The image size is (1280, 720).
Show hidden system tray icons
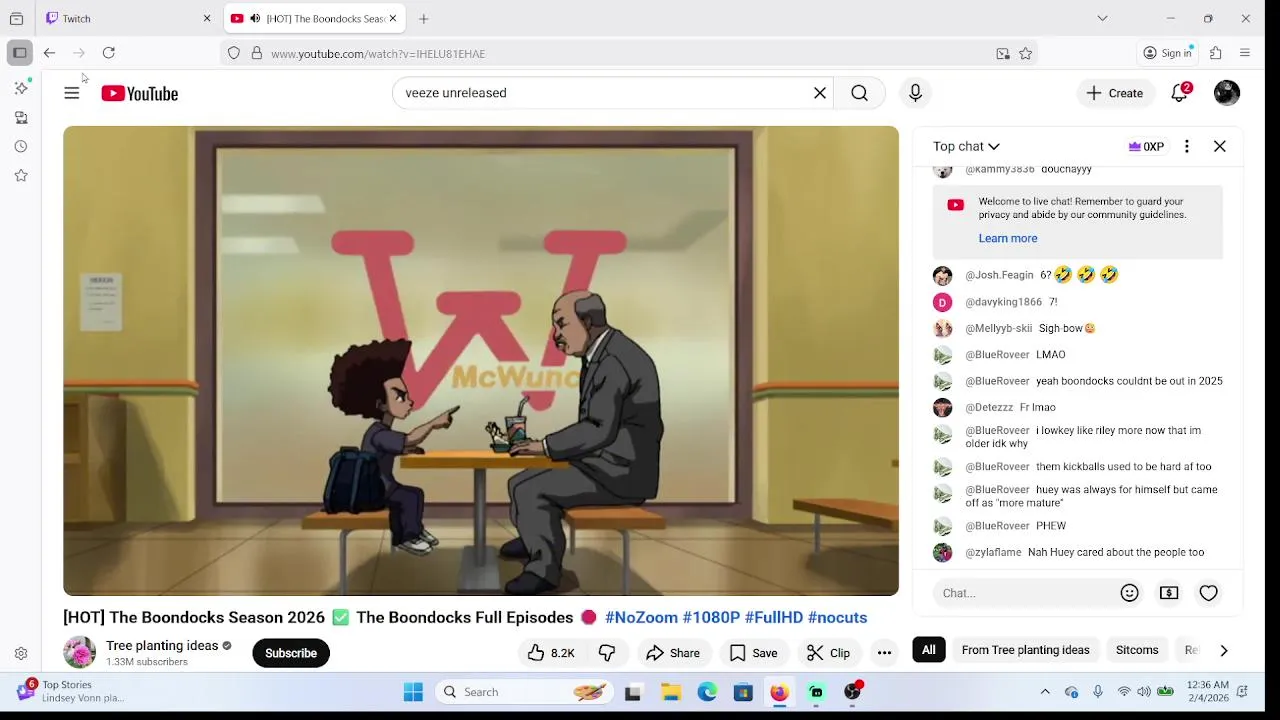point(1045,692)
